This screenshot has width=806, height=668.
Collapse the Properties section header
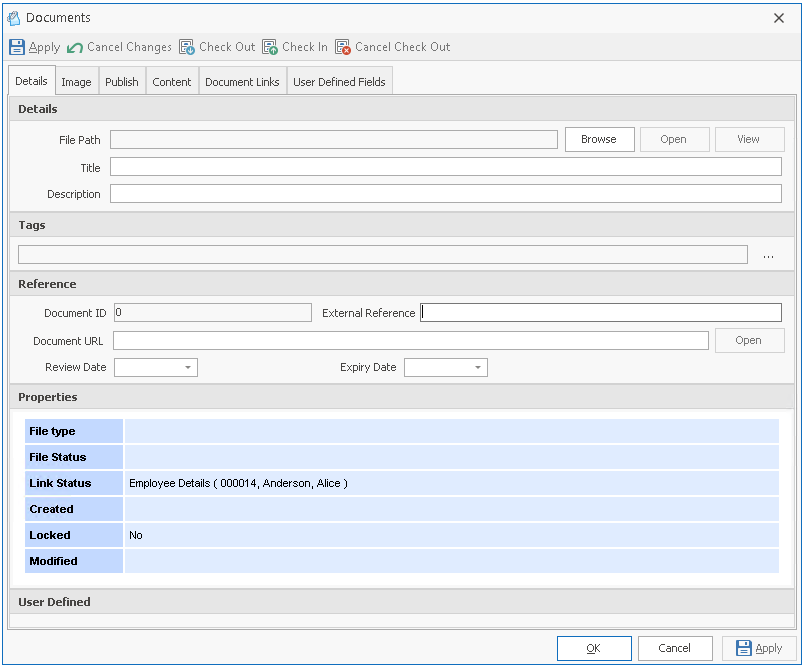[50, 397]
